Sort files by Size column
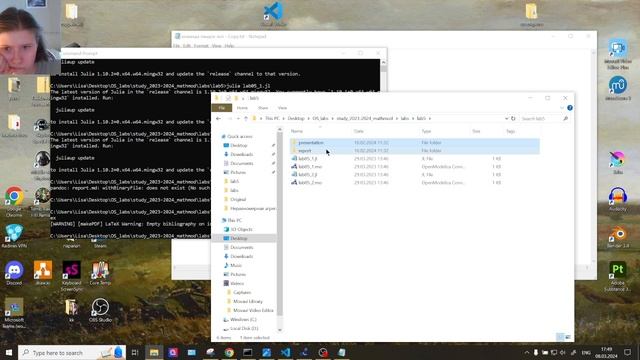Viewport: 640px width, 360px height. point(476,131)
